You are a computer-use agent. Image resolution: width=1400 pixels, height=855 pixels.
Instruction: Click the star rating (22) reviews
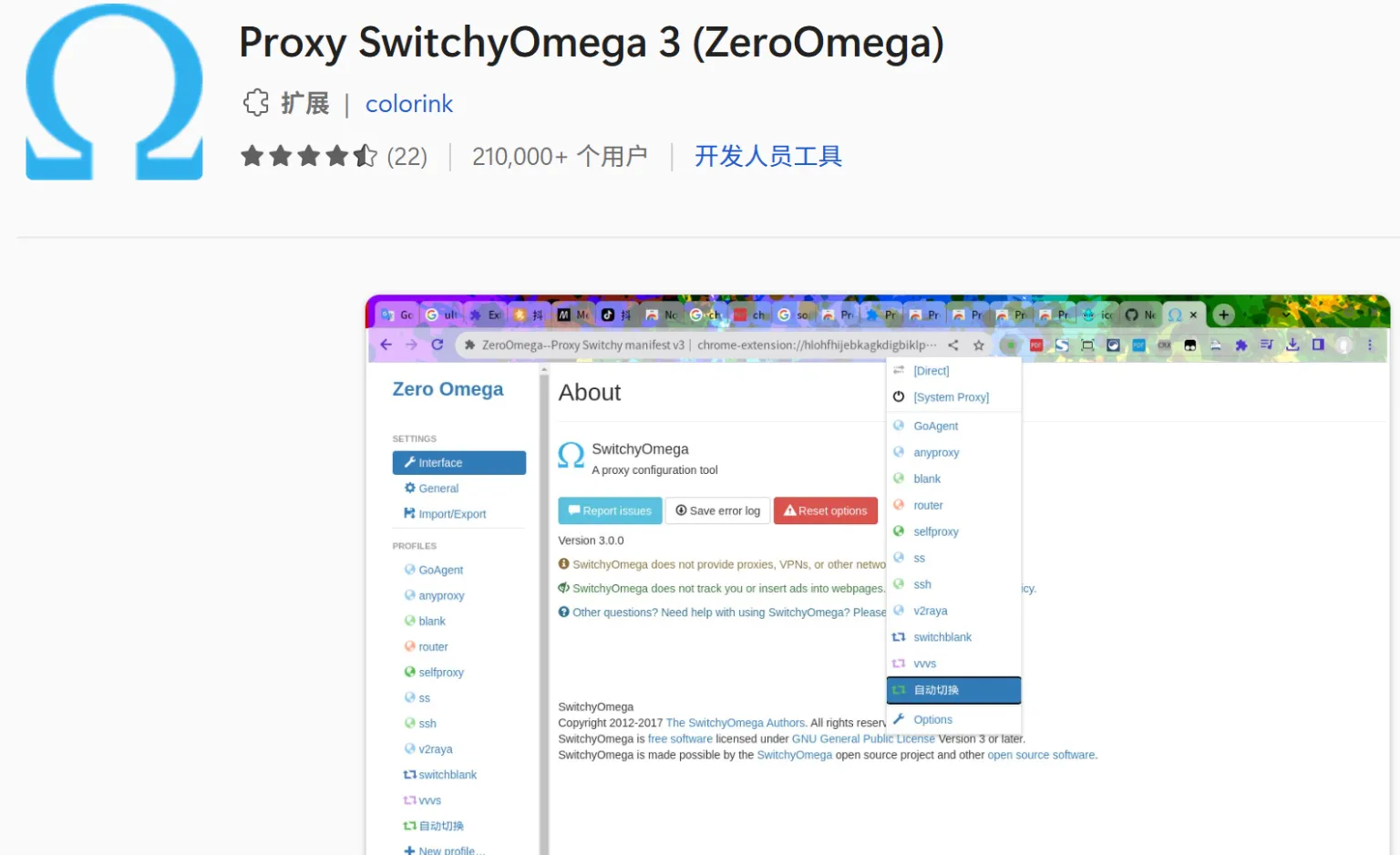[x=334, y=157]
